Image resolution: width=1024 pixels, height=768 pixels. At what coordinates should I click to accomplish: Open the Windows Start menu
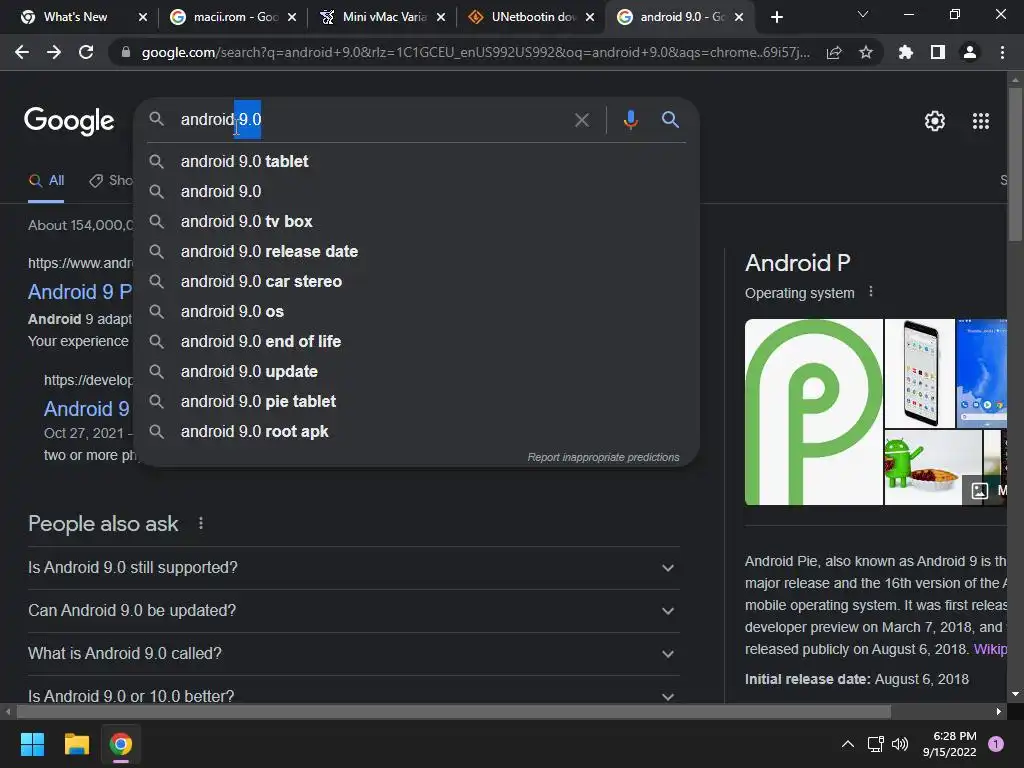32,744
